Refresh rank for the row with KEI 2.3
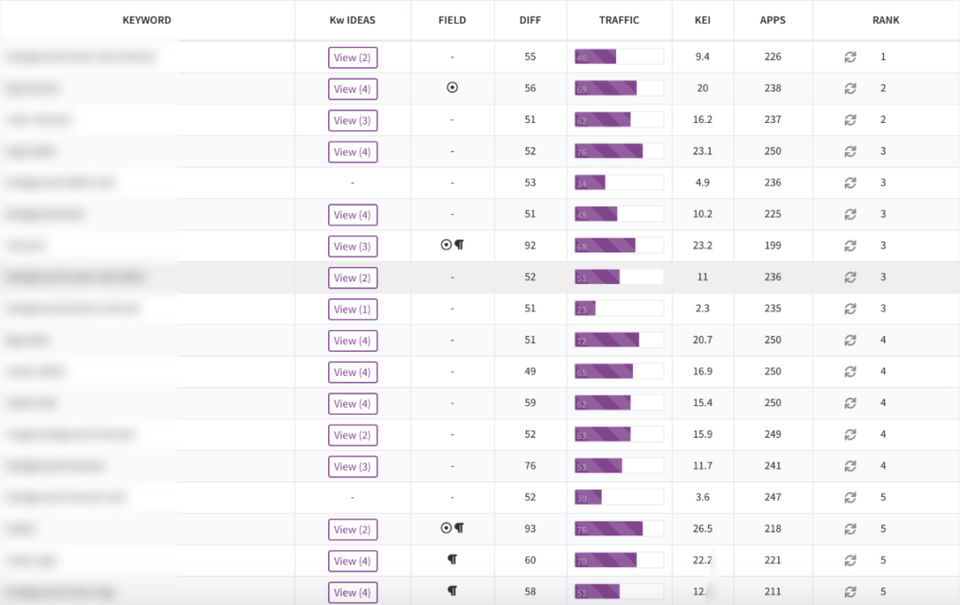The image size is (960, 605). [850, 309]
